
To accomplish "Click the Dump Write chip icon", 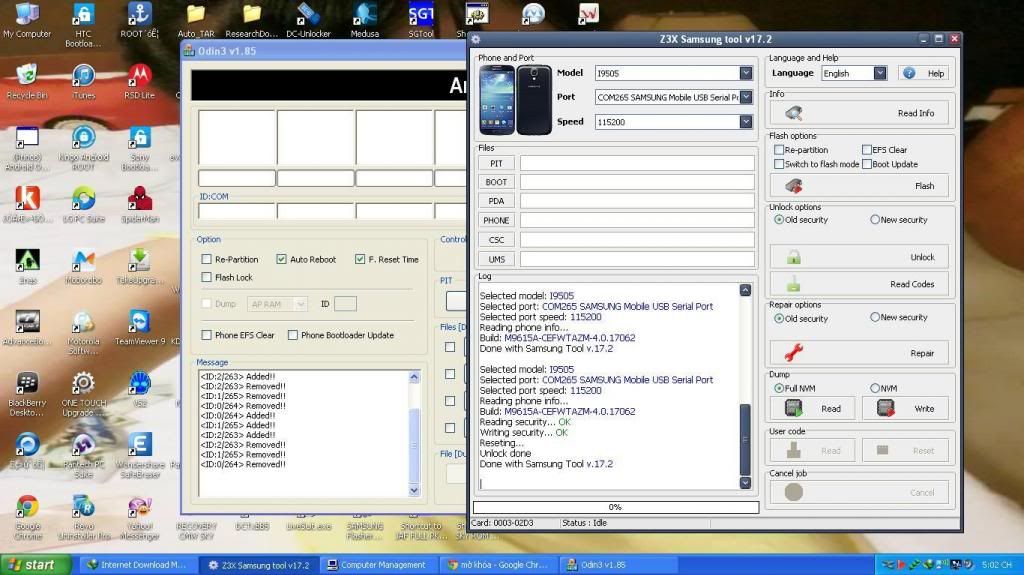I will 886,408.
